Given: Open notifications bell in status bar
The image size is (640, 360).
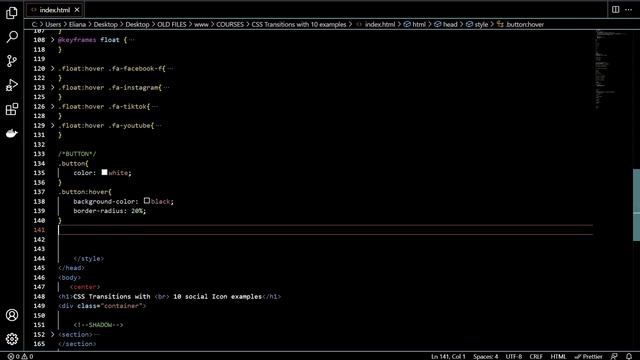Looking at the screenshot, I should click(x=629, y=356).
